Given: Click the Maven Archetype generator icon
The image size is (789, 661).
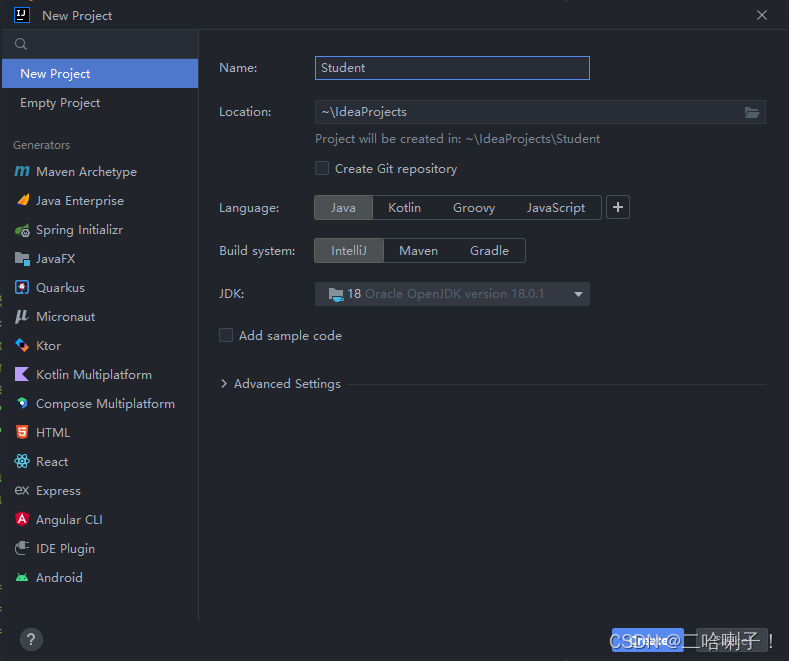Looking at the screenshot, I should [22, 172].
